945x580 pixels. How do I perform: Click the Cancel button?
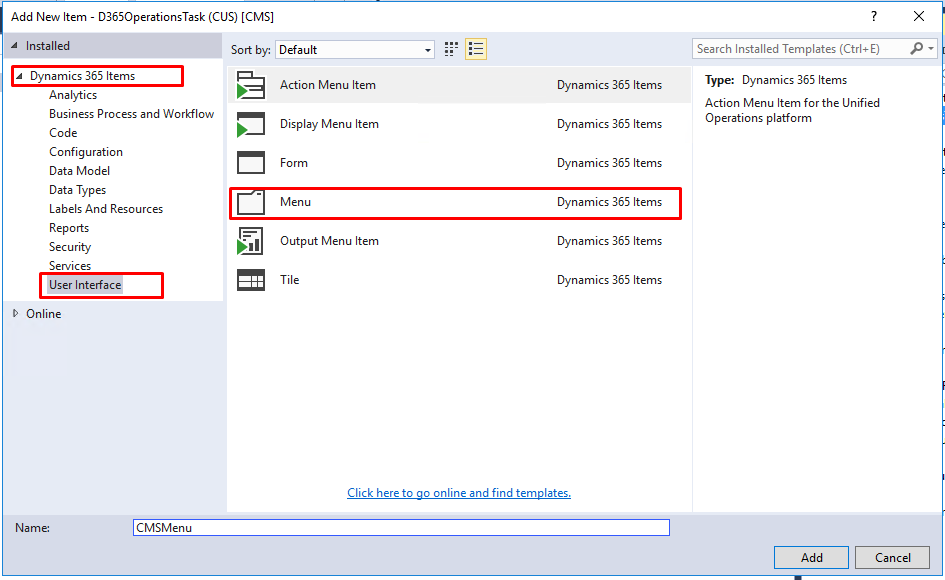click(x=893, y=558)
